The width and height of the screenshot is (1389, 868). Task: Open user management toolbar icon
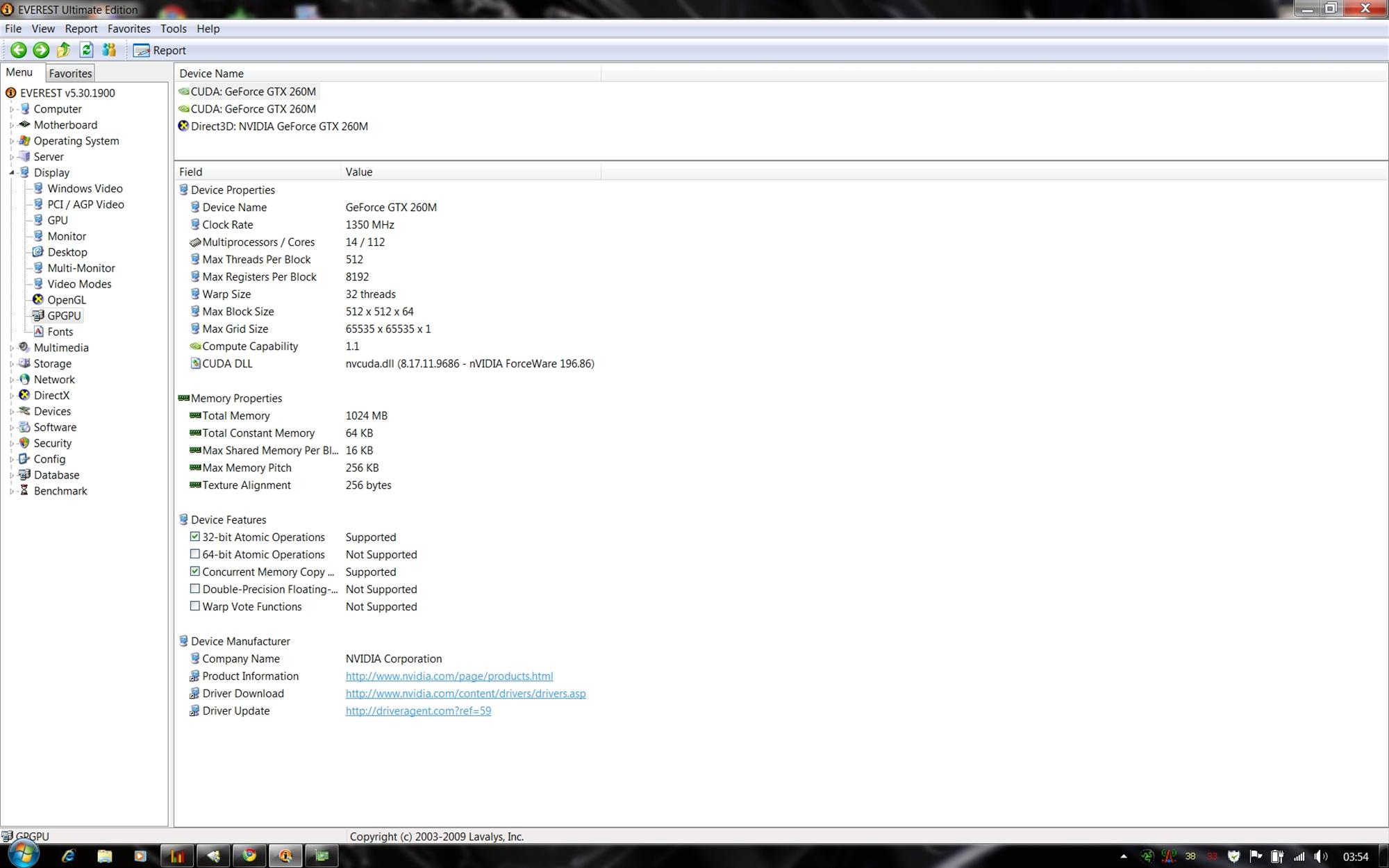pos(109,50)
